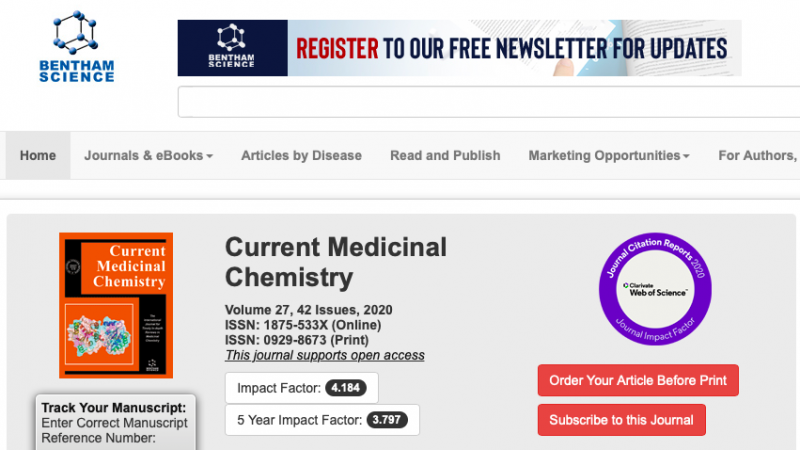Open the For Authors menu
This screenshot has height=450, width=800.
(757, 156)
